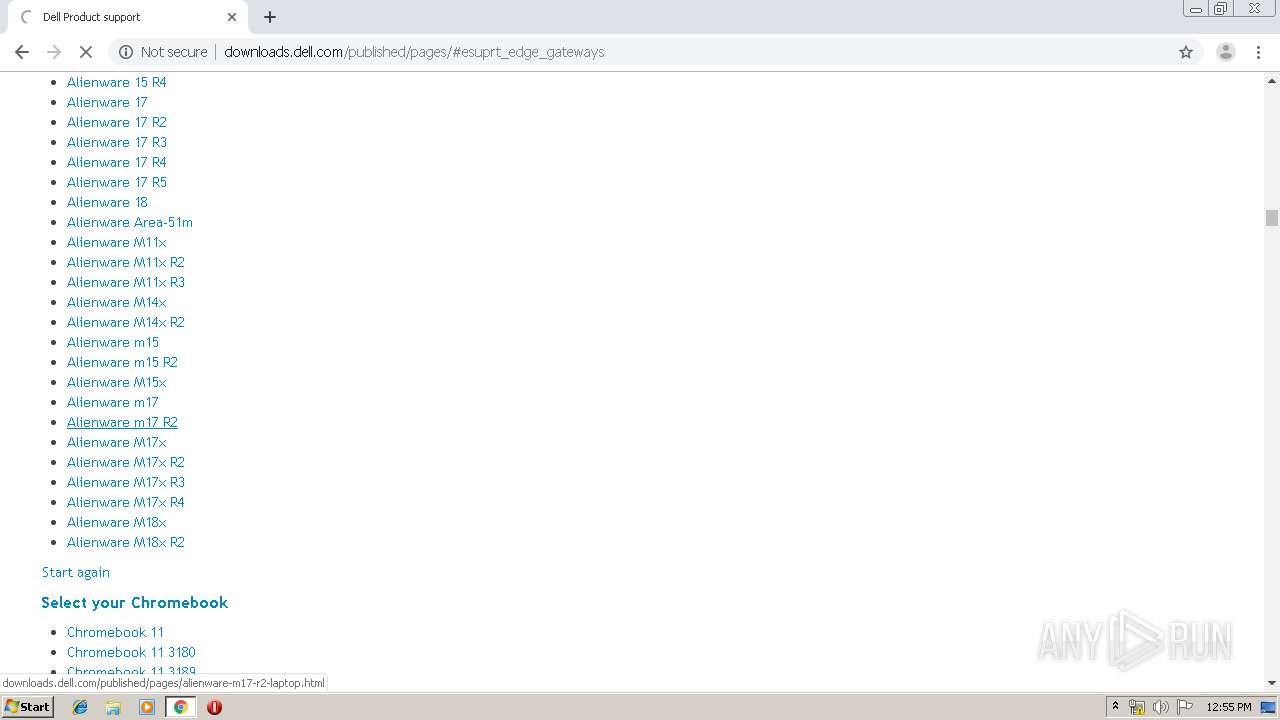The width and height of the screenshot is (1280, 720).
Task: Stop loading the page
Action: click(x=86, y=52)
